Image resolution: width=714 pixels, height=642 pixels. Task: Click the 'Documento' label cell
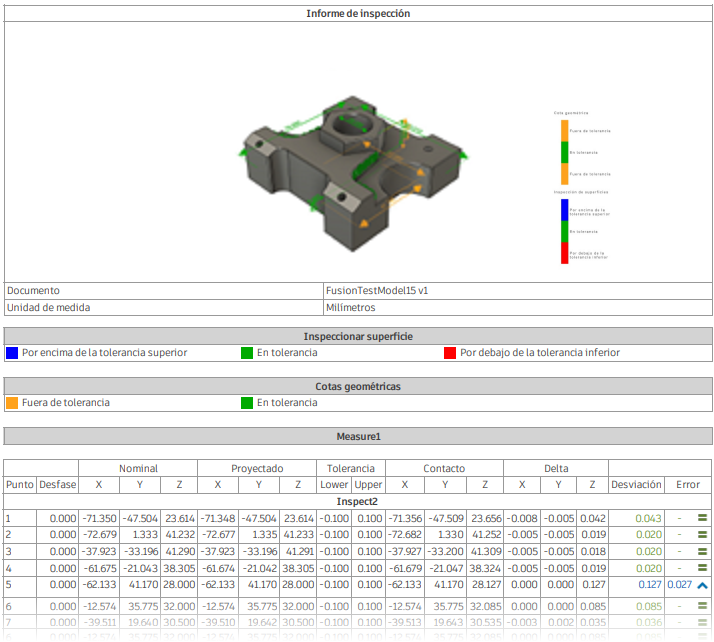click(x=164, y=290)
